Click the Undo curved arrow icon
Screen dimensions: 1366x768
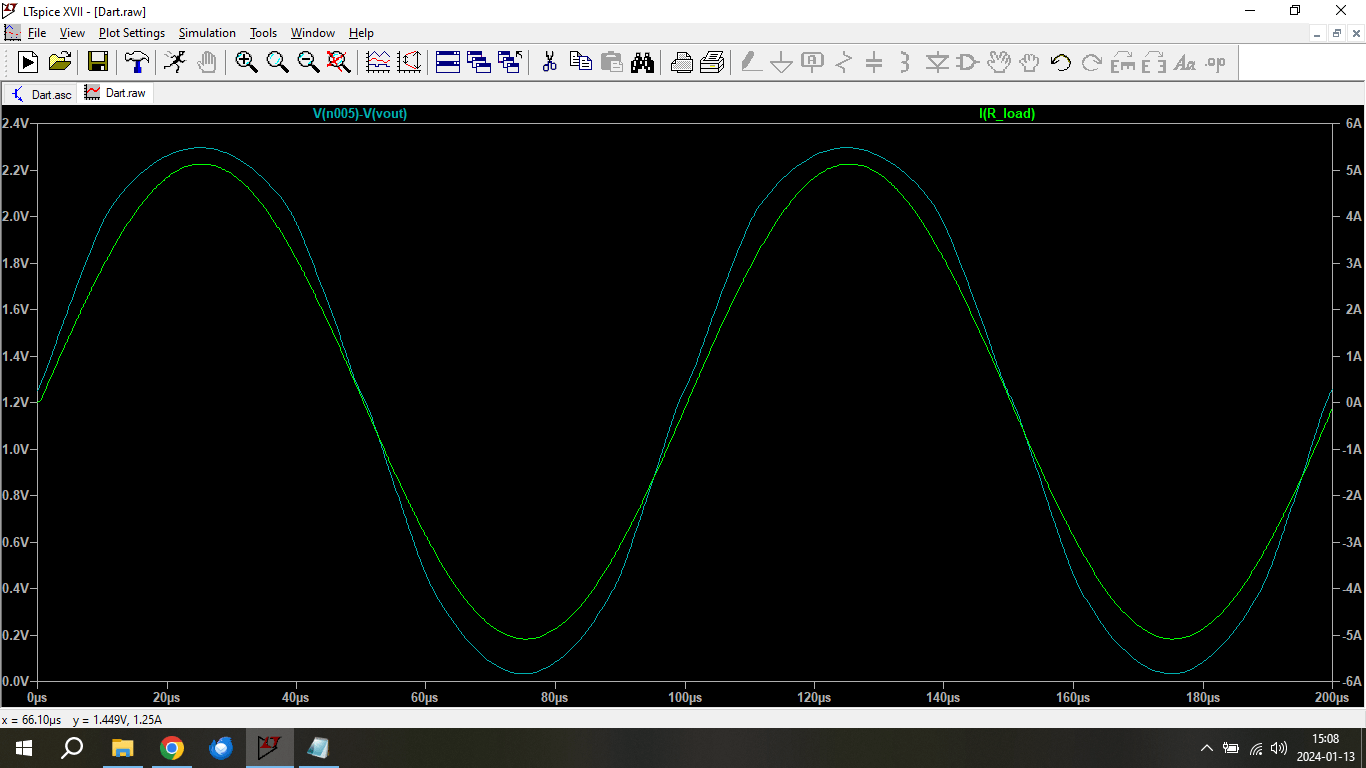pyautogui.click(x=1060, y=62)
